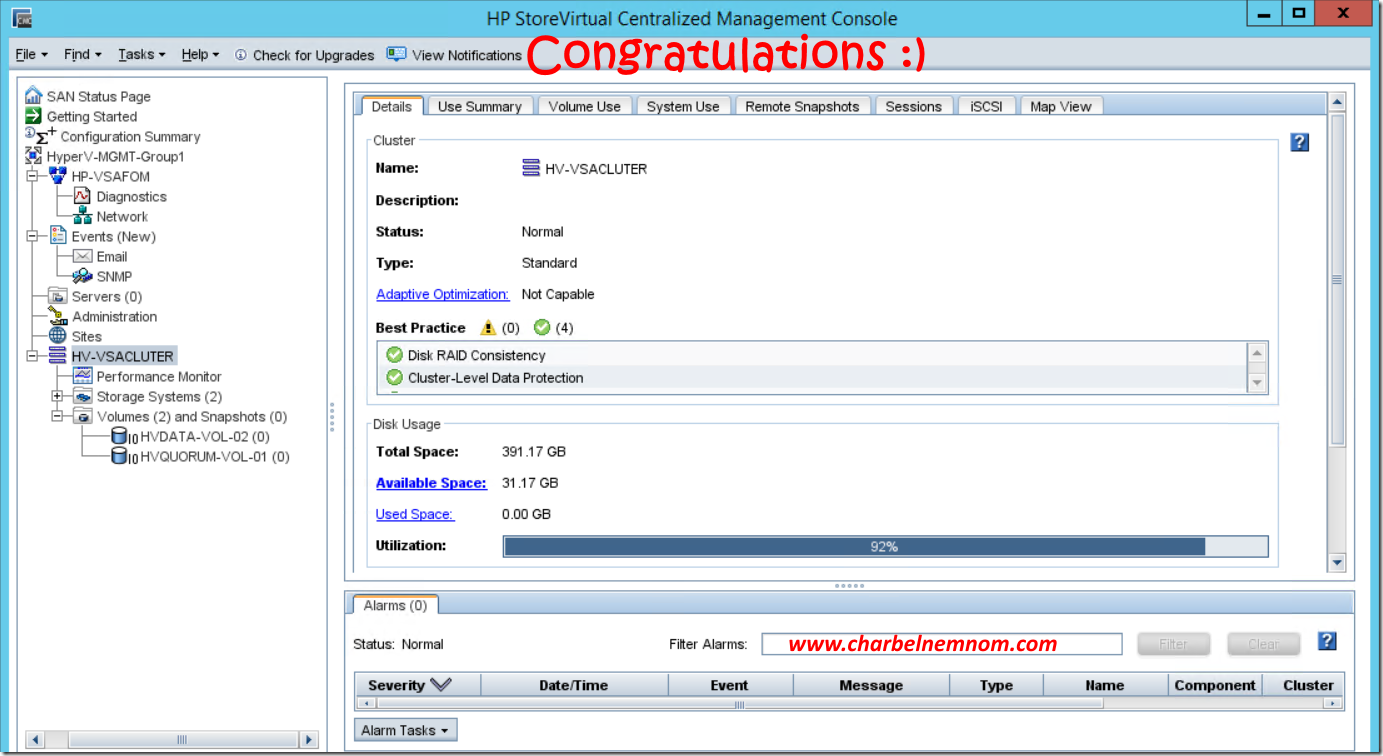1383x756 pixels.
Task: Click the Best Practice list scroll down arrow
Action: [1257, 382]
